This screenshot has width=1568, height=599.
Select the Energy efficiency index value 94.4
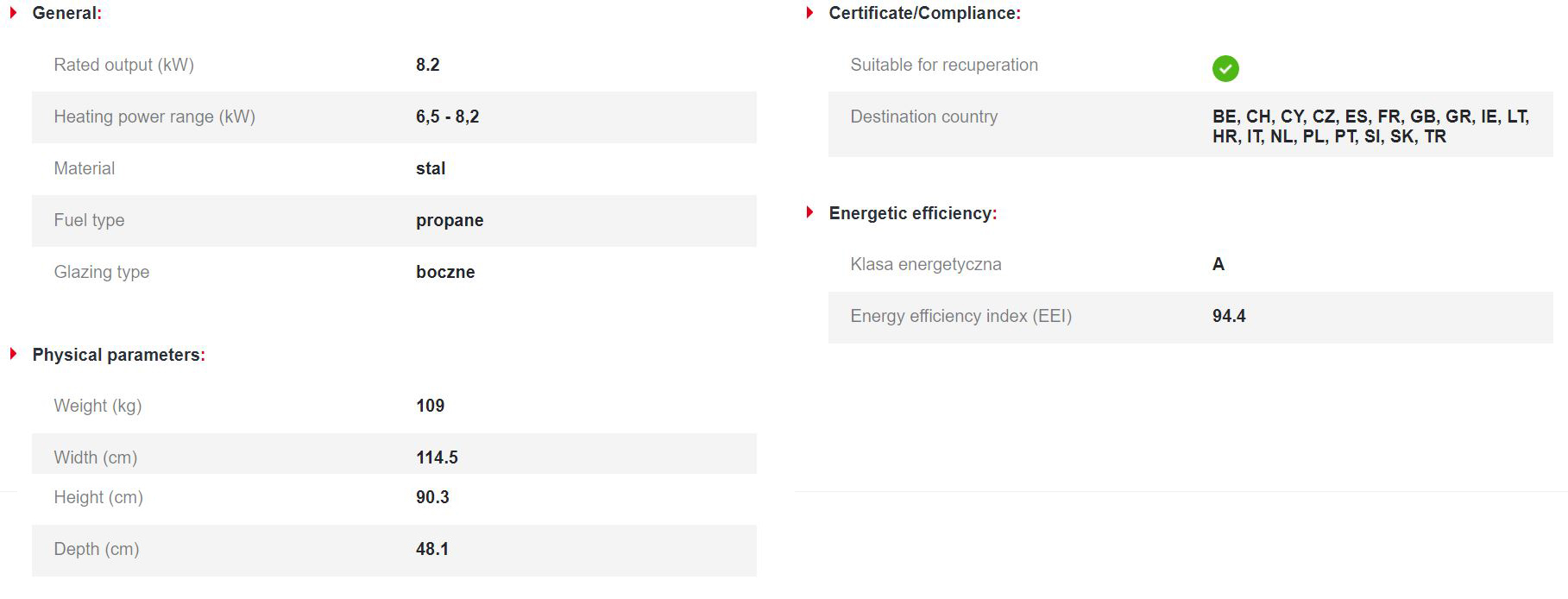coord(1228,316)
